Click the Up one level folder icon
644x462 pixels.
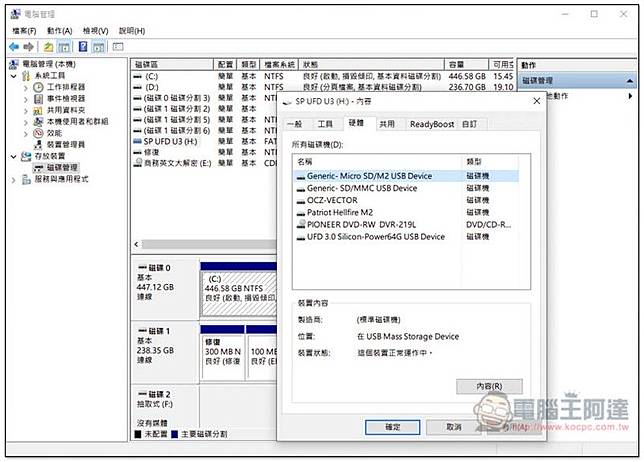(48, 47)
